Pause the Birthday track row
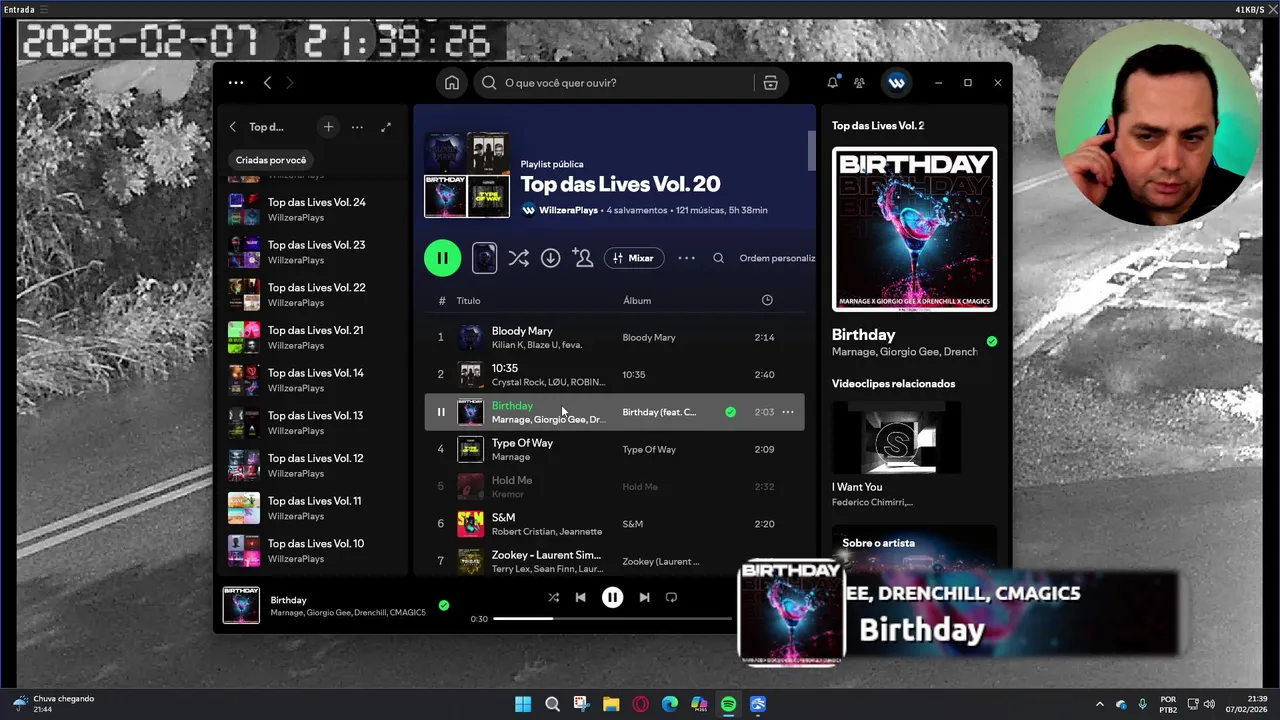The image size is (1280, 720). [x=441, y=412]
